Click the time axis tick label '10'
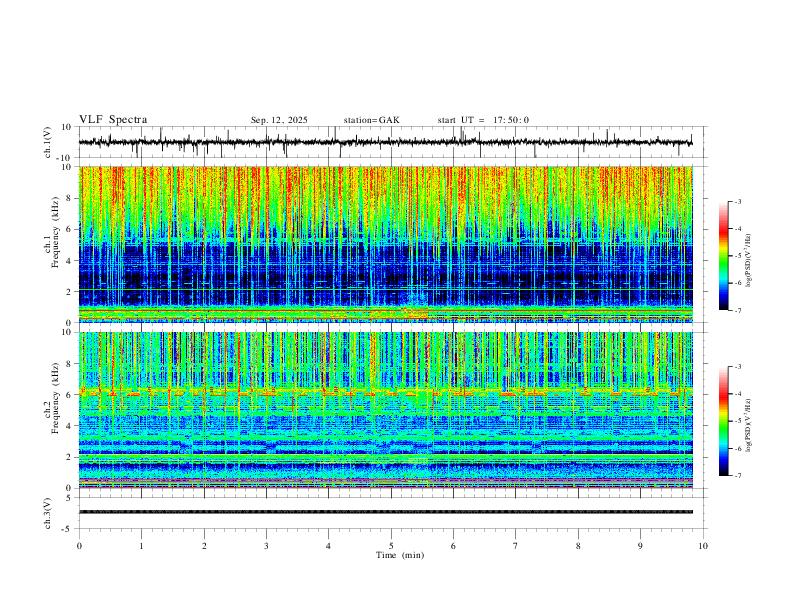 703,546
